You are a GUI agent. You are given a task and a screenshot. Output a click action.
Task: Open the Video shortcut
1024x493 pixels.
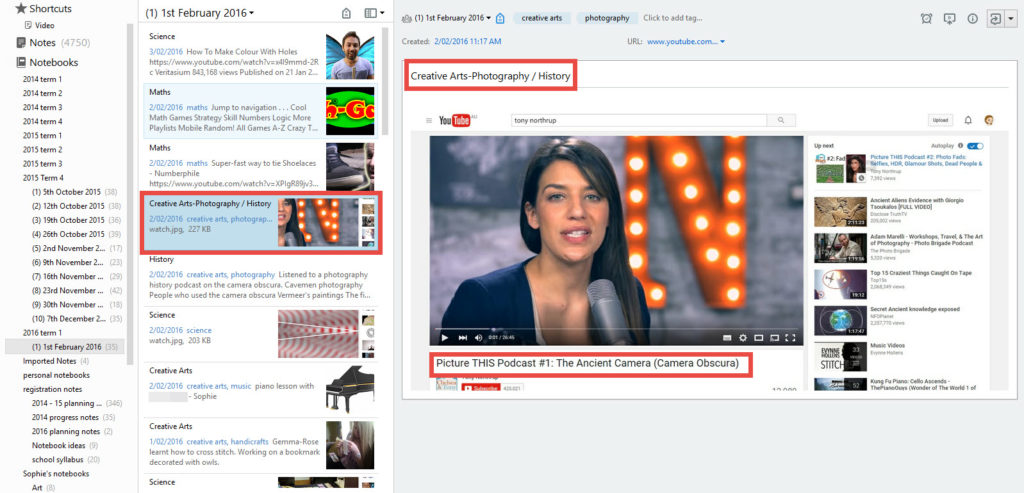click(x=44, y=24)
